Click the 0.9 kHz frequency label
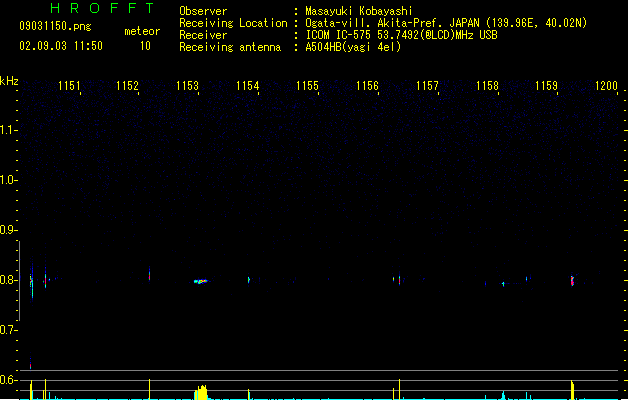 8,230
